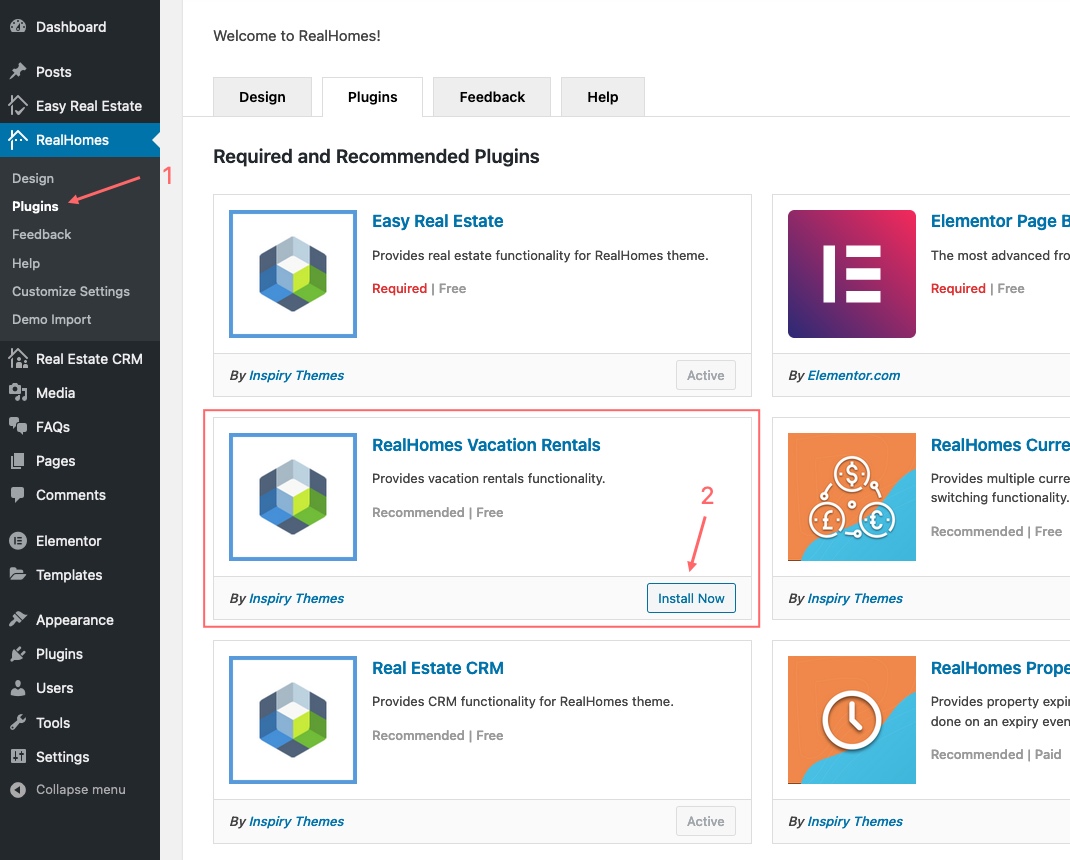Switch to the Feedback tab
This screenshot has width=1070, height=860.
coord(492,97)
